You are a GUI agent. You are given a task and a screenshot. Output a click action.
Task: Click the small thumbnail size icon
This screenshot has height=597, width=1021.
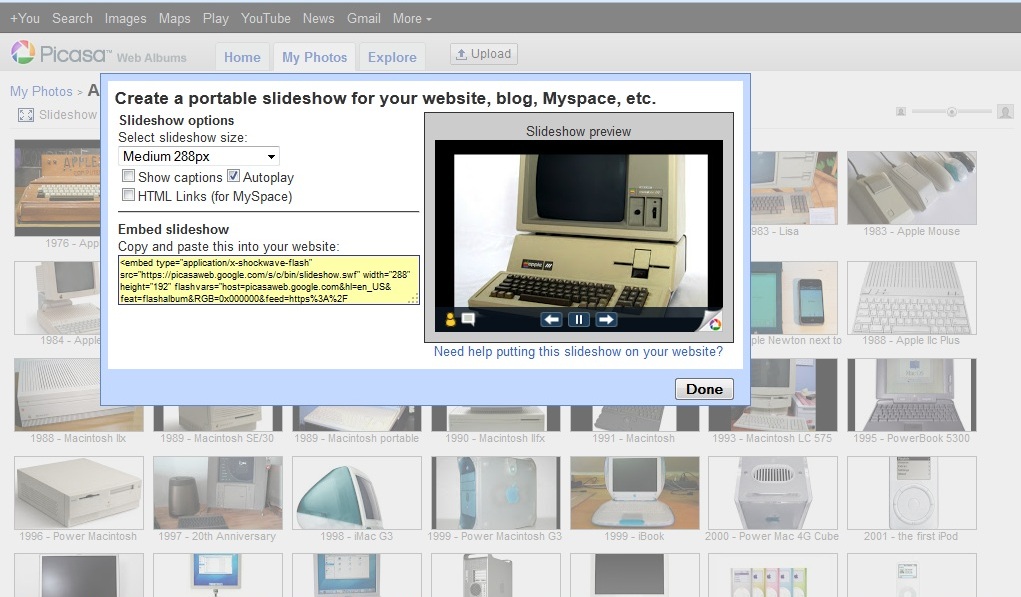[x=901, y=112]
